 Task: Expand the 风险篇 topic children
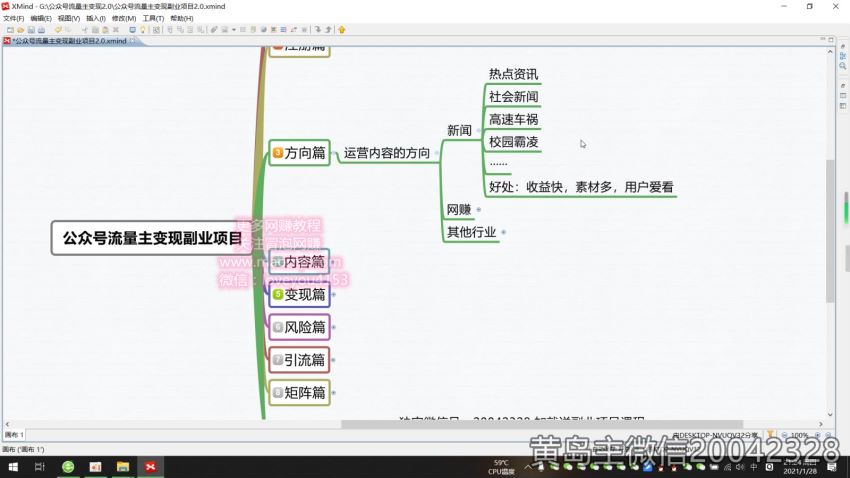(x=334, y=327)
